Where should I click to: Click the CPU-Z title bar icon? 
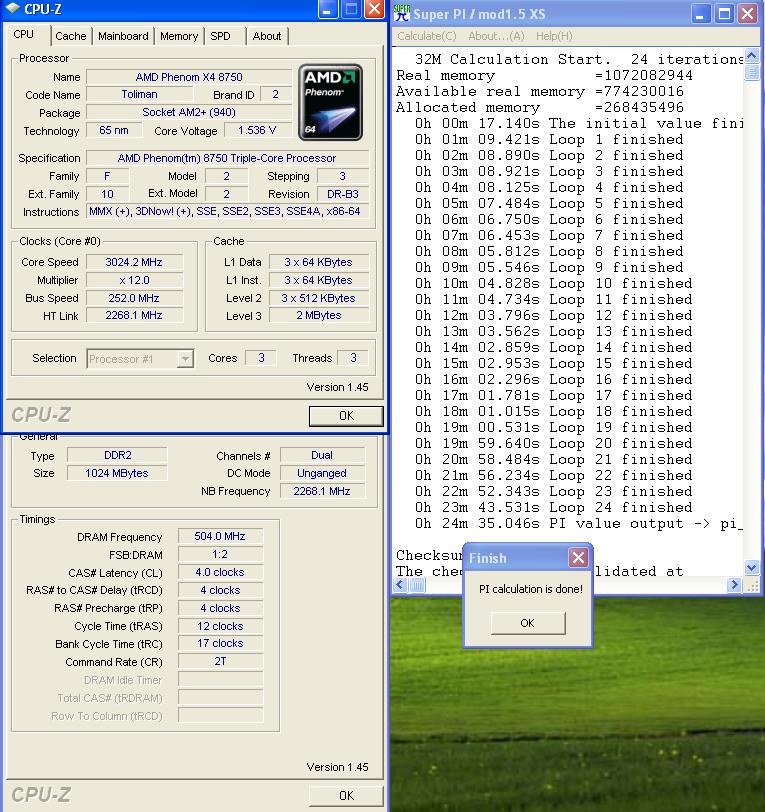[12, 9]
